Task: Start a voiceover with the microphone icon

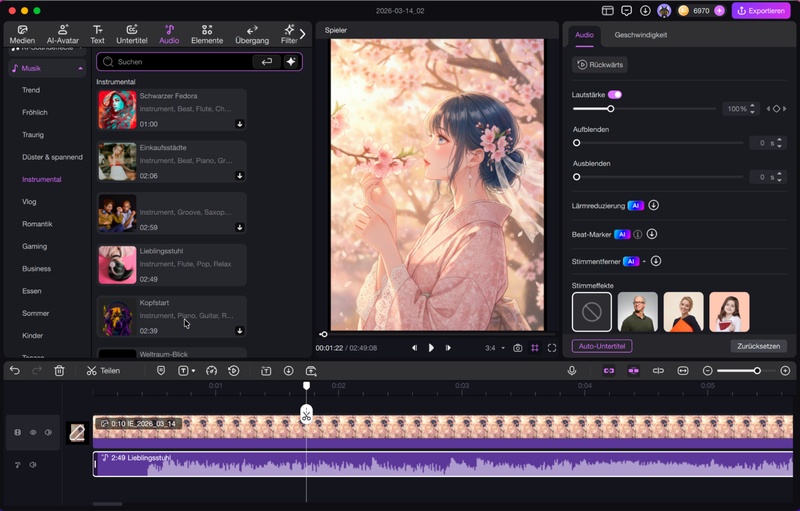Action: [x=572, y=370]
